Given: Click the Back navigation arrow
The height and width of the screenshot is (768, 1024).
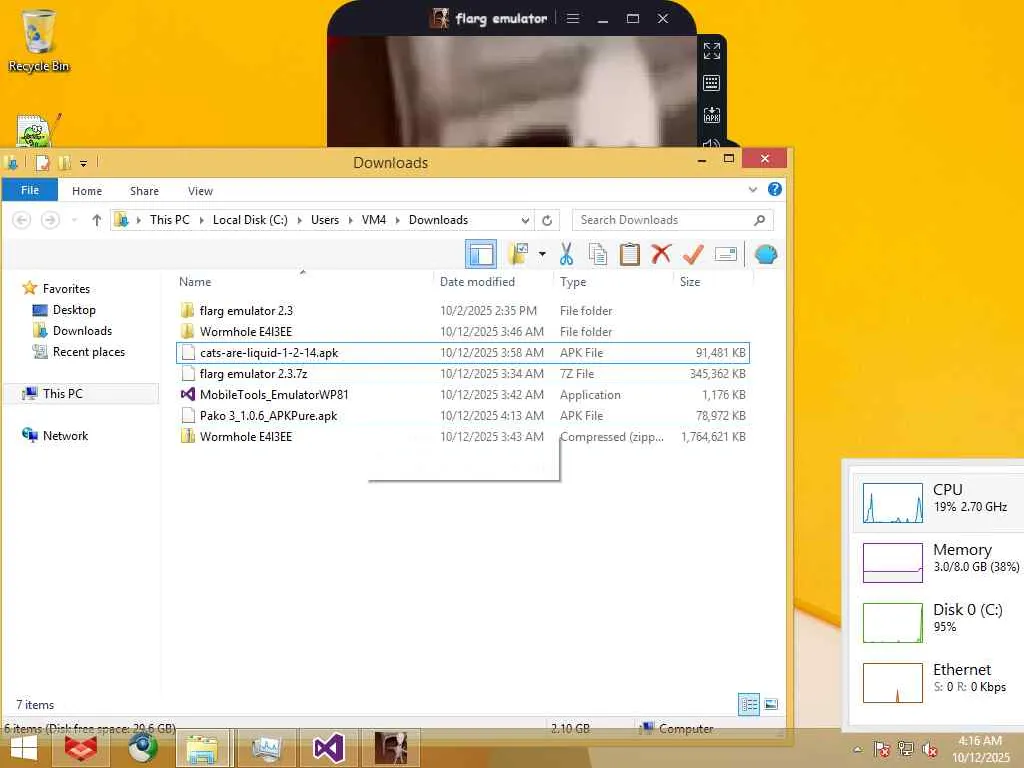Looking at the screenshot, I should [22, 220].
